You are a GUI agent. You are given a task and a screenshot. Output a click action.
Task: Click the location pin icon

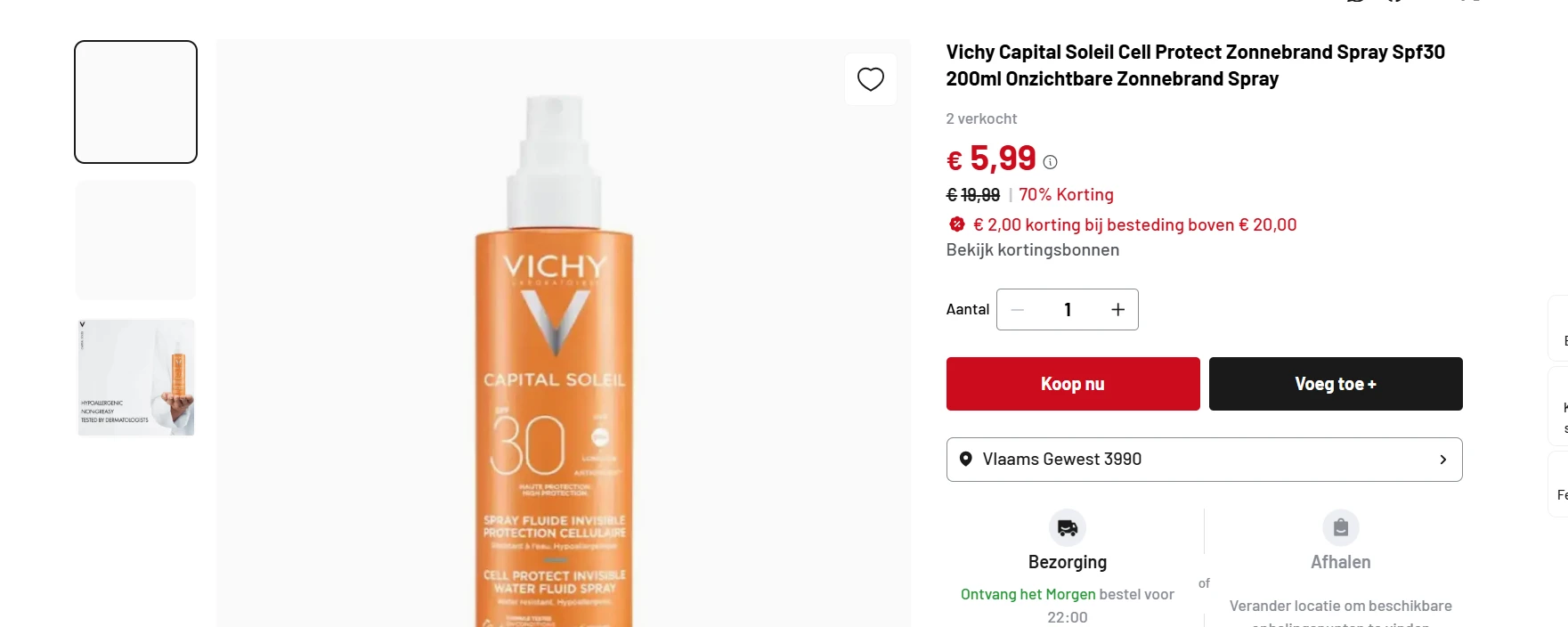[x=965, y=460]
